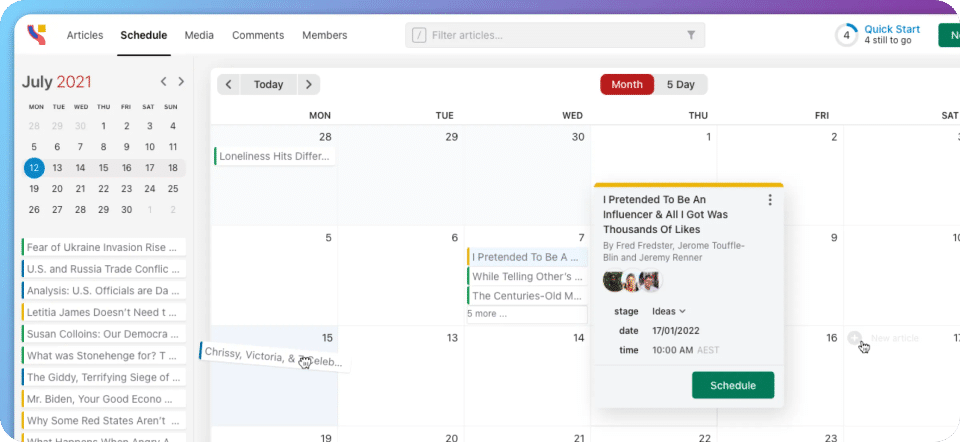
Task: Select July 12 in the mini calendar
Action: click(x=34, y=168)
